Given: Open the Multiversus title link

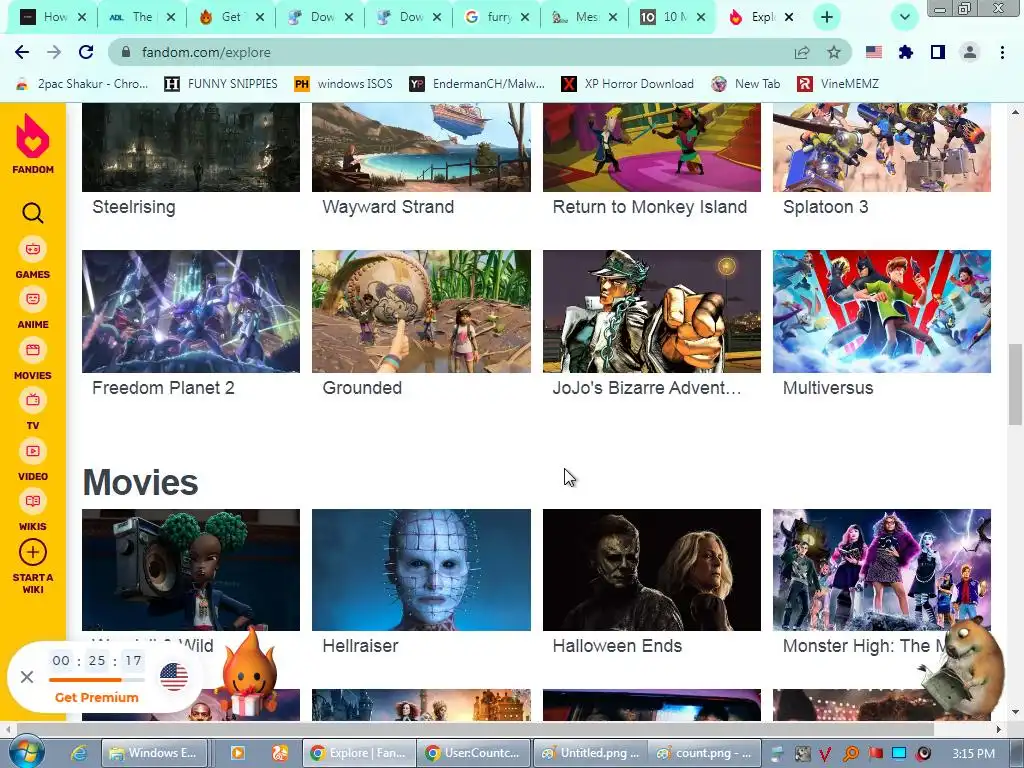Looking at the screenshot, I should (x=828, y=388).
